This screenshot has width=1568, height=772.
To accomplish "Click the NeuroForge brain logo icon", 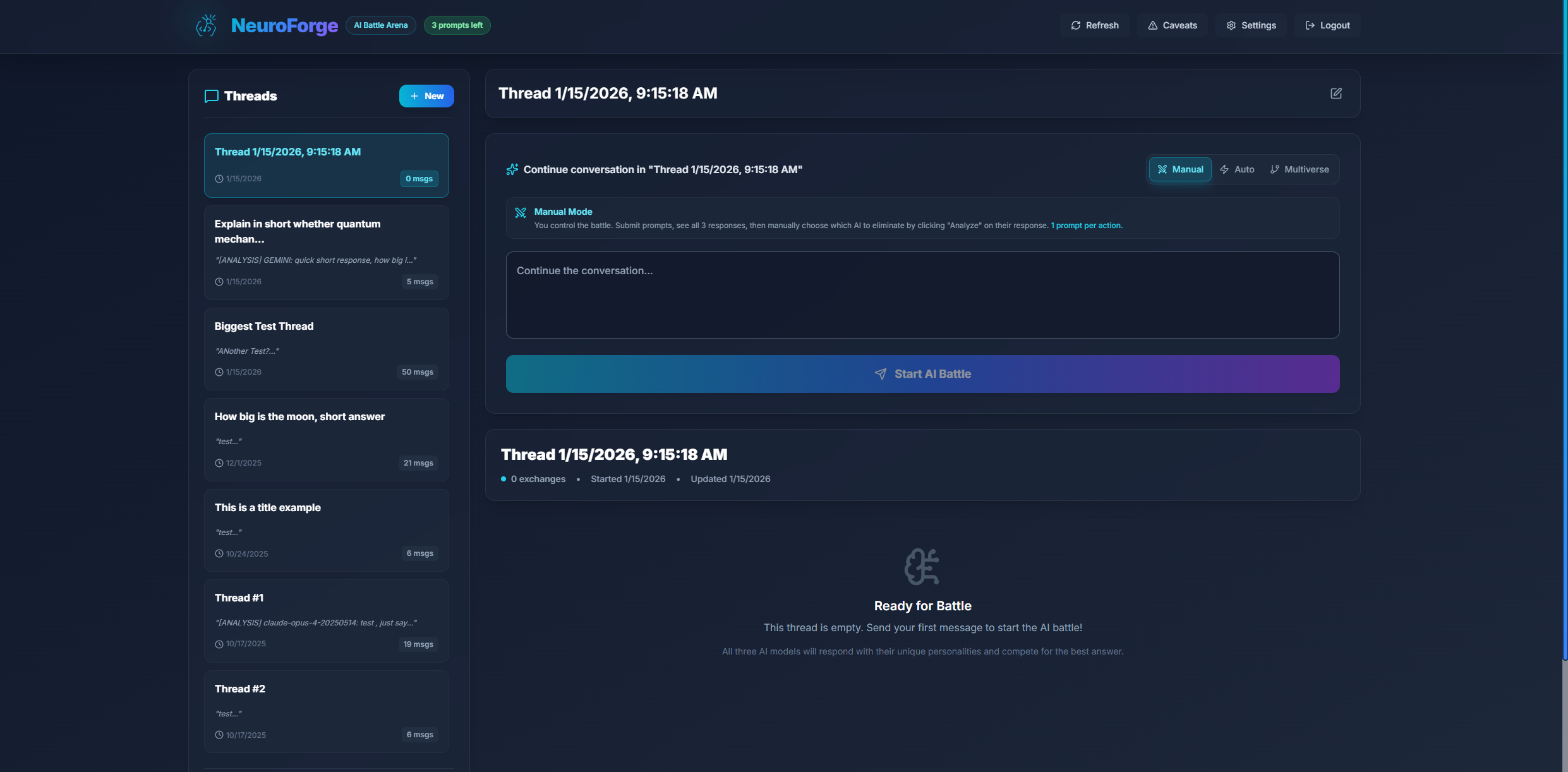I will (206, 25).
